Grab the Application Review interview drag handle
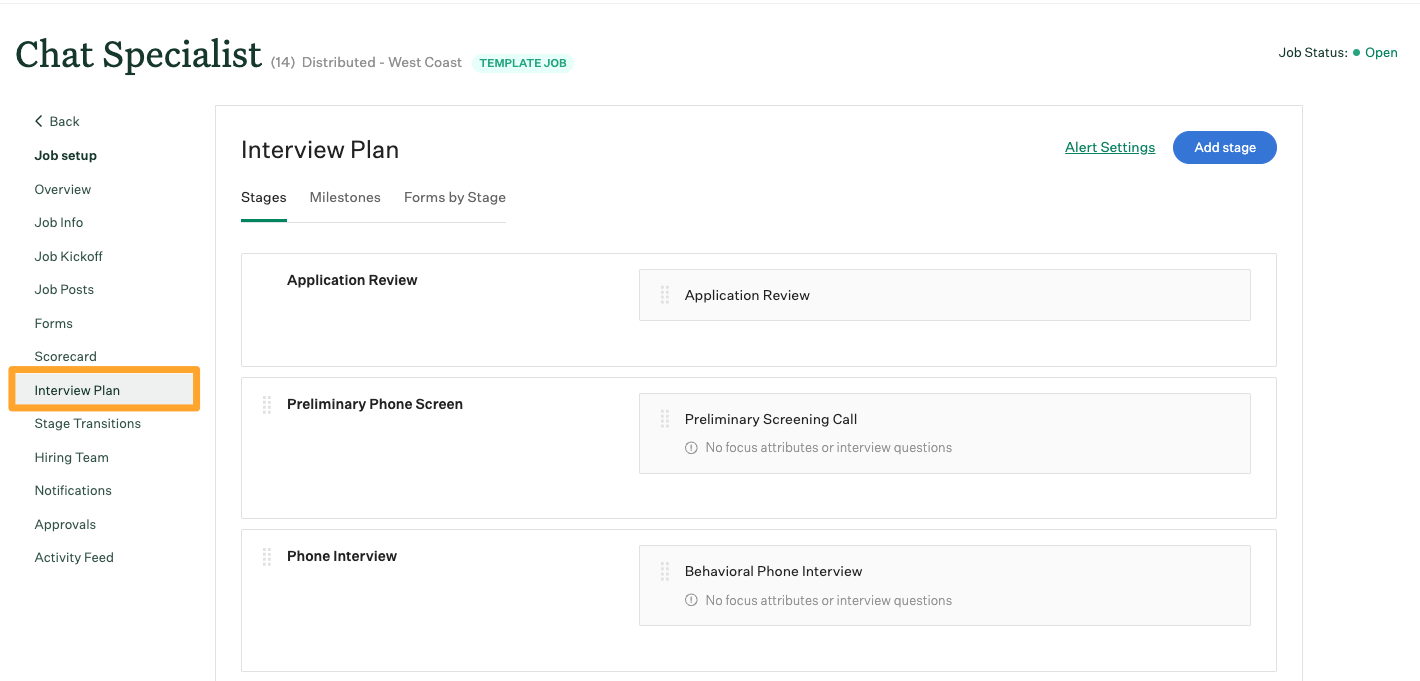Viewport: 1420px width, 681px height. click(664, 294)
